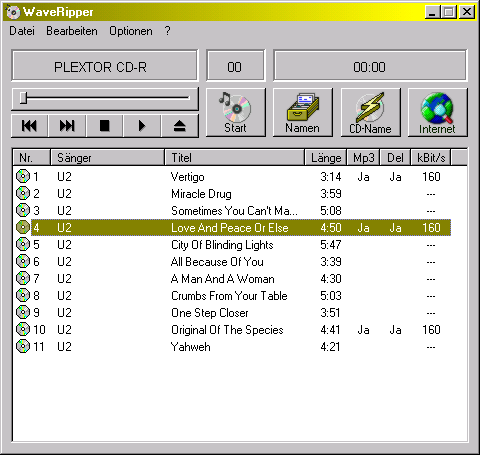Image resolution: width=480 pixels, height=455 pixels.
Task: Toggle Mp3 cell for Miracle Drug
Action: click(x=364, y=194)
